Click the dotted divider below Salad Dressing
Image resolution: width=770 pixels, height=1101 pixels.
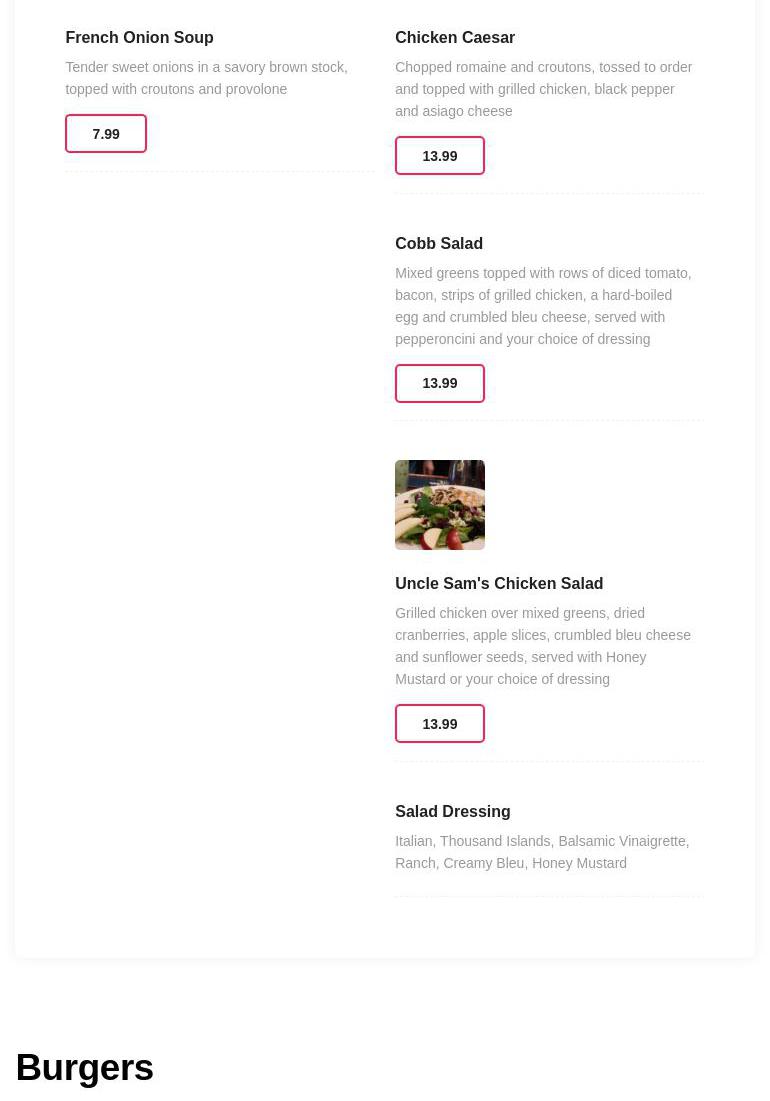549,897
